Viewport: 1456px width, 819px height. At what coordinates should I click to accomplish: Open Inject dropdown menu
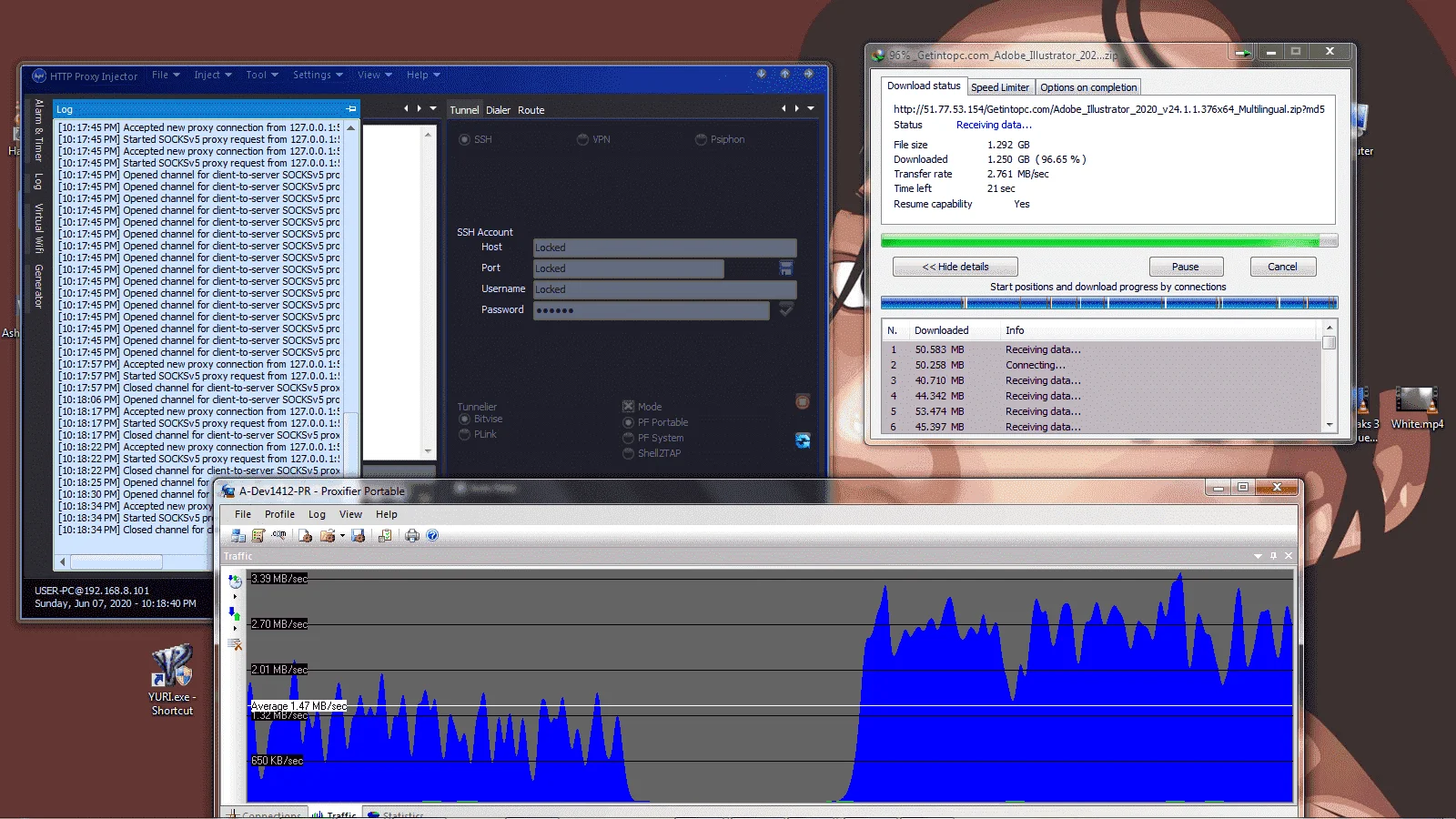213,75
